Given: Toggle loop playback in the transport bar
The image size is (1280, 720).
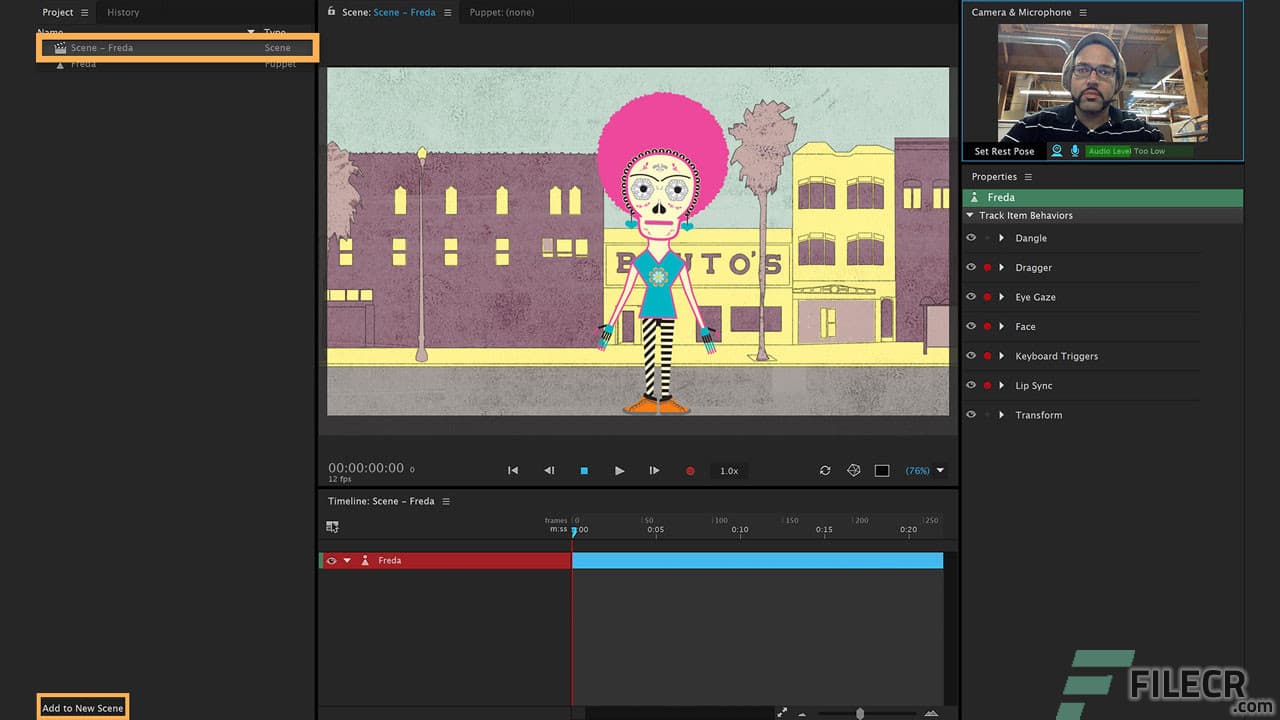Looking at the screenshot, I should pos(824,470).
